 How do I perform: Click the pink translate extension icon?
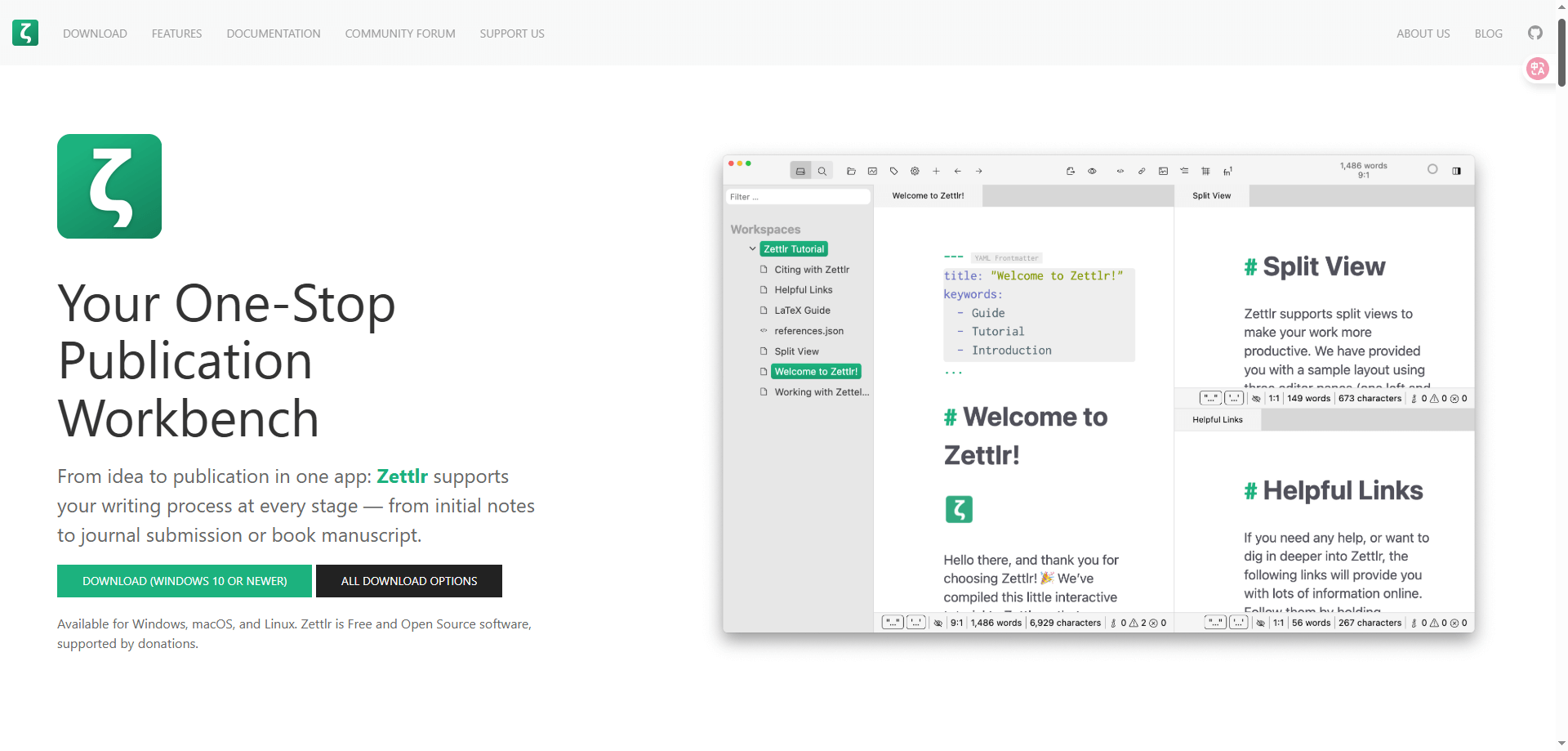click(x=1538, y=69)
